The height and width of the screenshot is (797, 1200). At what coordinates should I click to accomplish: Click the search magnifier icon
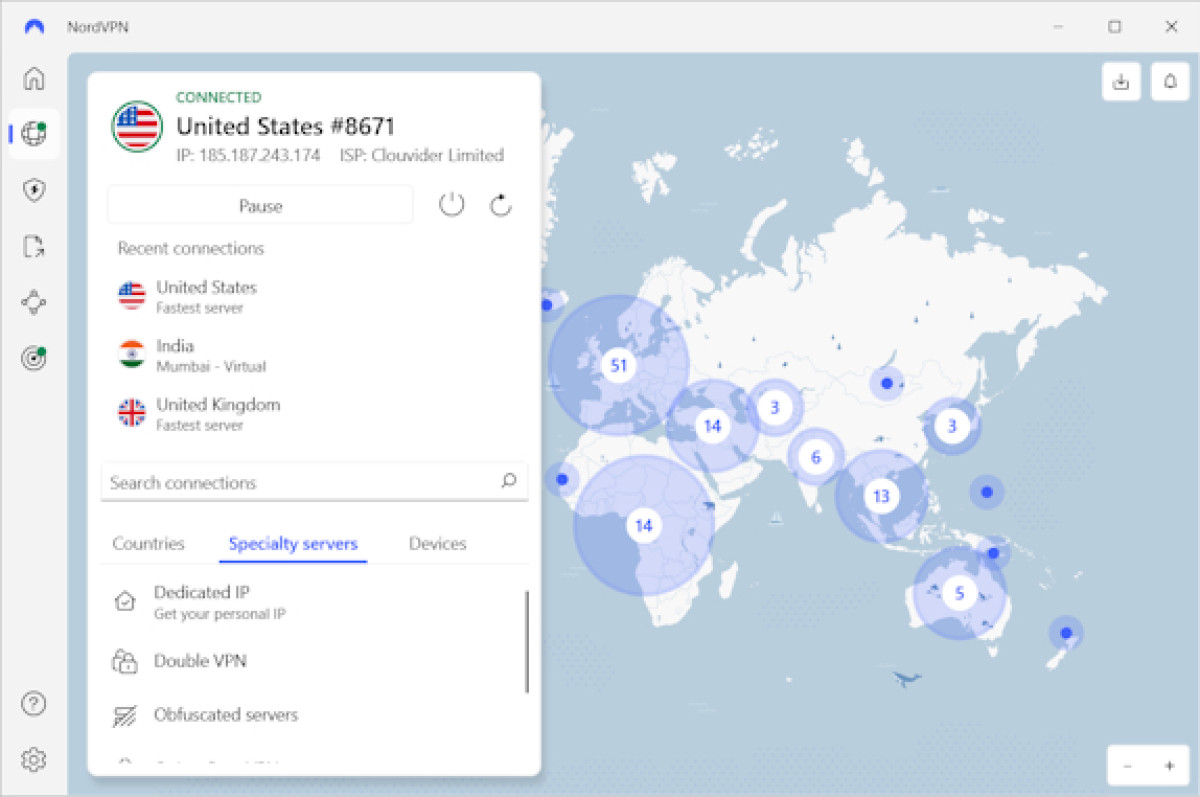(x=509, y=481)
